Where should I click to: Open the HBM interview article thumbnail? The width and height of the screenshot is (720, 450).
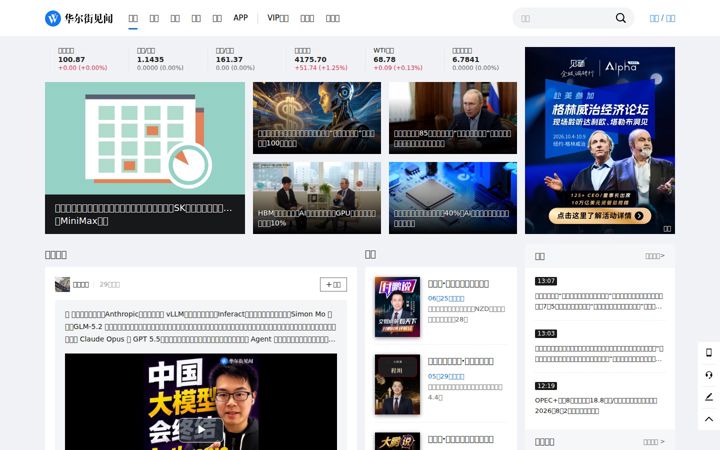[x=317, y=198]
